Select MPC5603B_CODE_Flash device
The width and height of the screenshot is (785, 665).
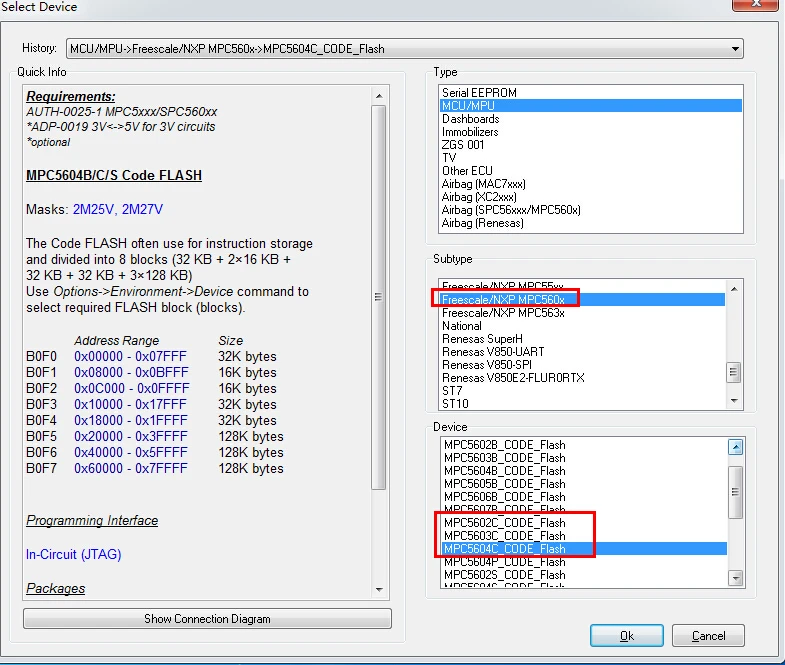pos(584,458)
